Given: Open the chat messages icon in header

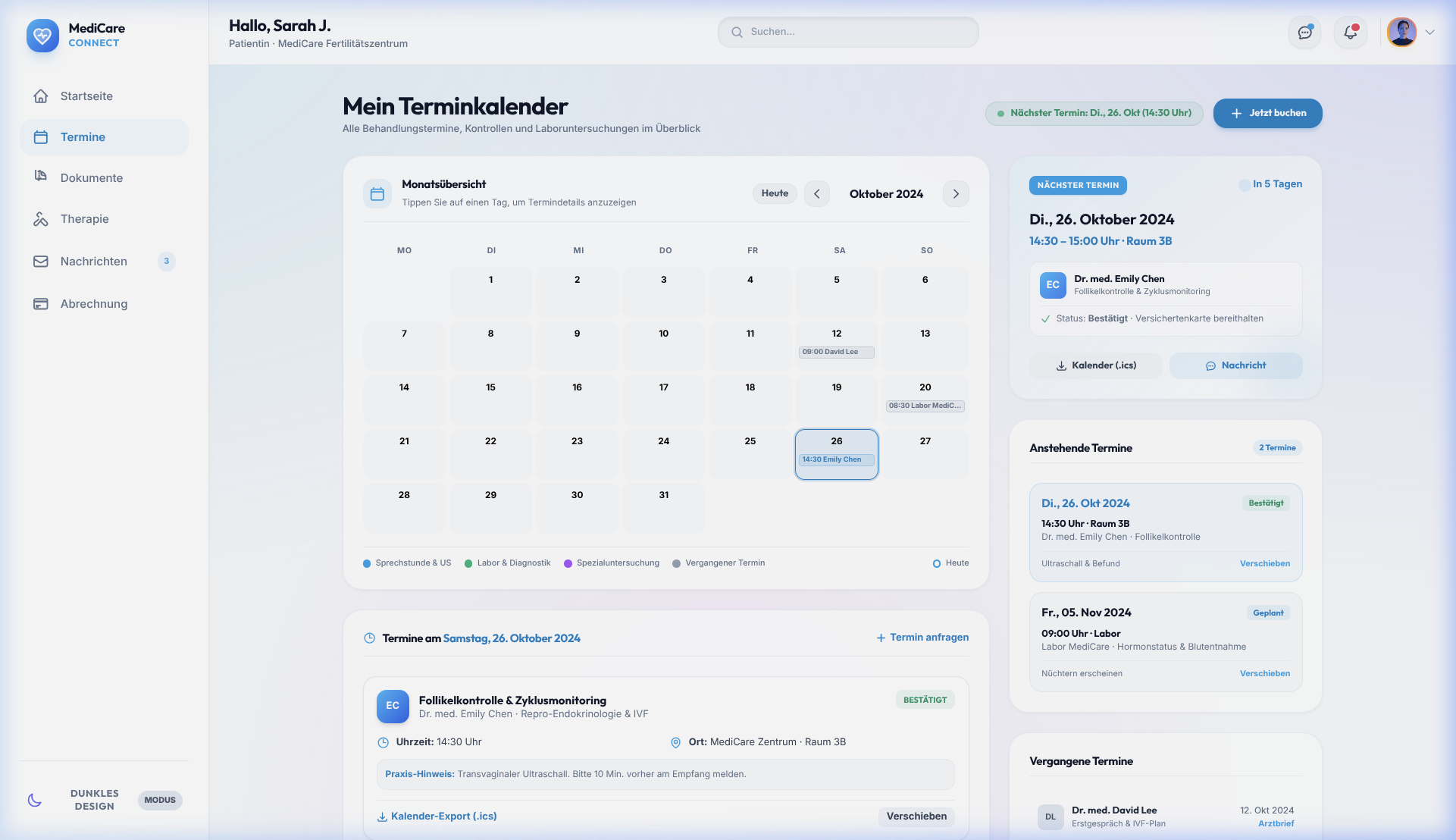Looking at the screenshot, I should tap(1305, 33).
